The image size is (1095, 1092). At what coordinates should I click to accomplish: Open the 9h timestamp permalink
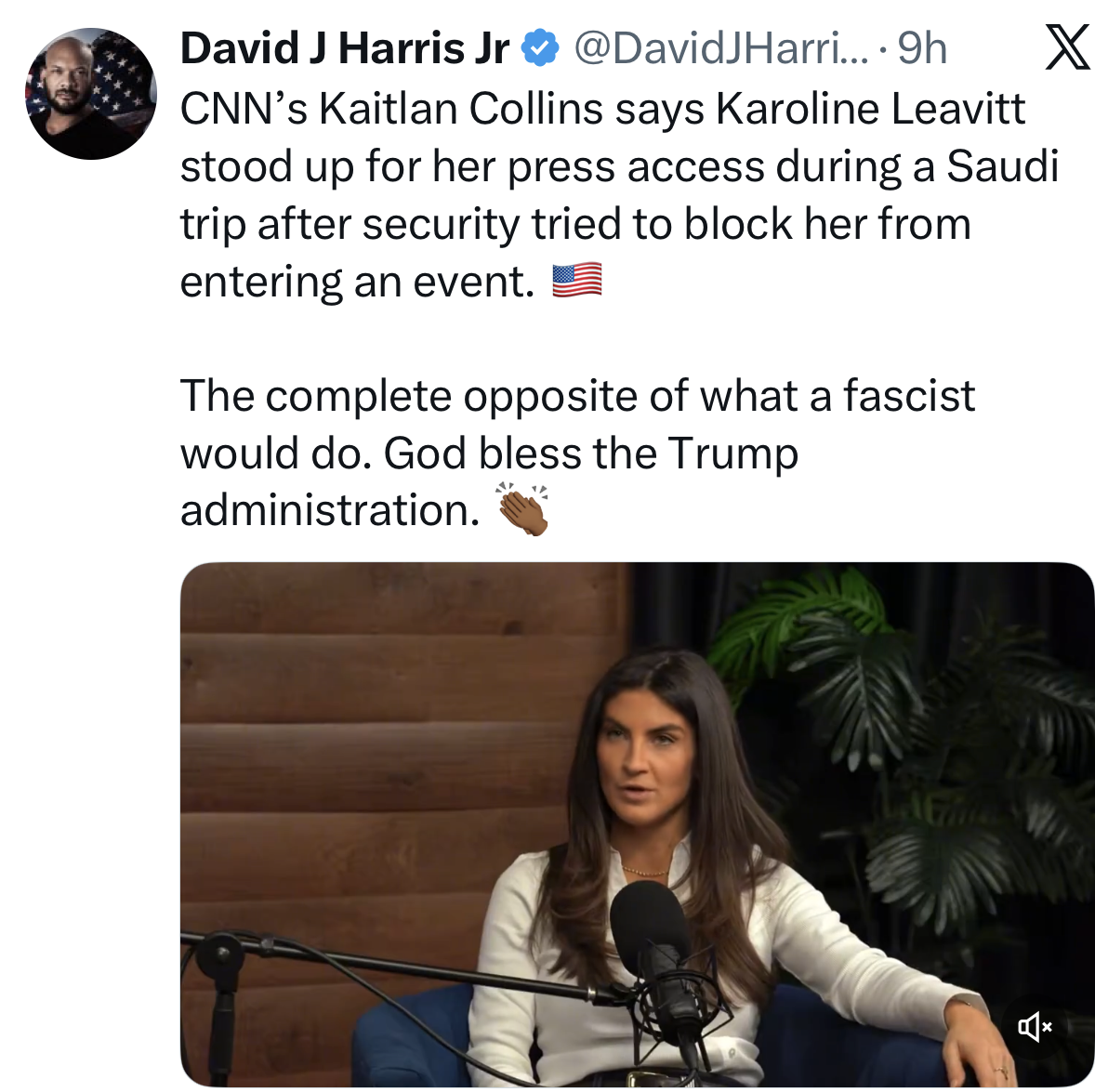tap(922, 48)
